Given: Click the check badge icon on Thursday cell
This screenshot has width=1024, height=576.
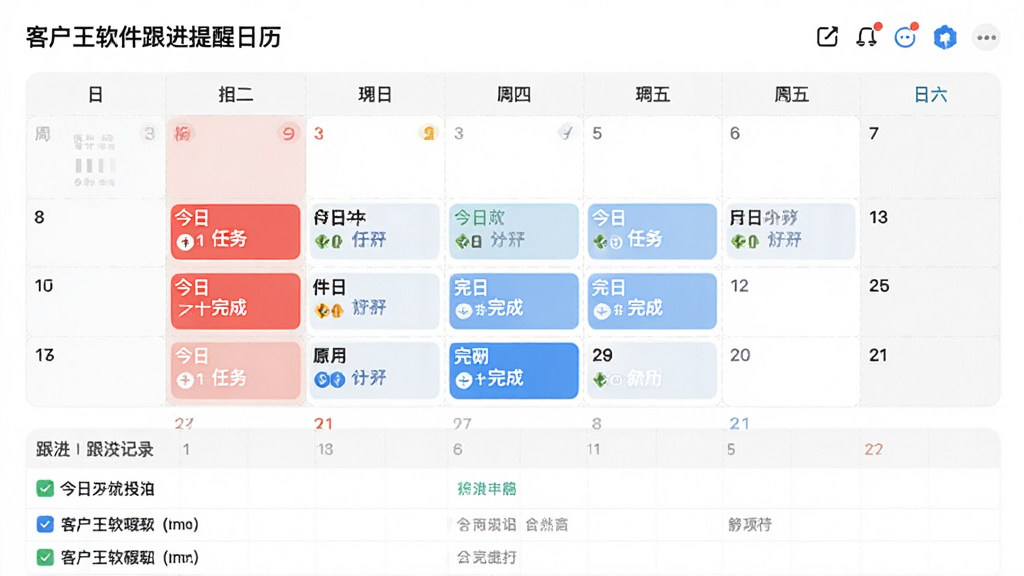Looking at the screenshot, I should tap(567, 133).
